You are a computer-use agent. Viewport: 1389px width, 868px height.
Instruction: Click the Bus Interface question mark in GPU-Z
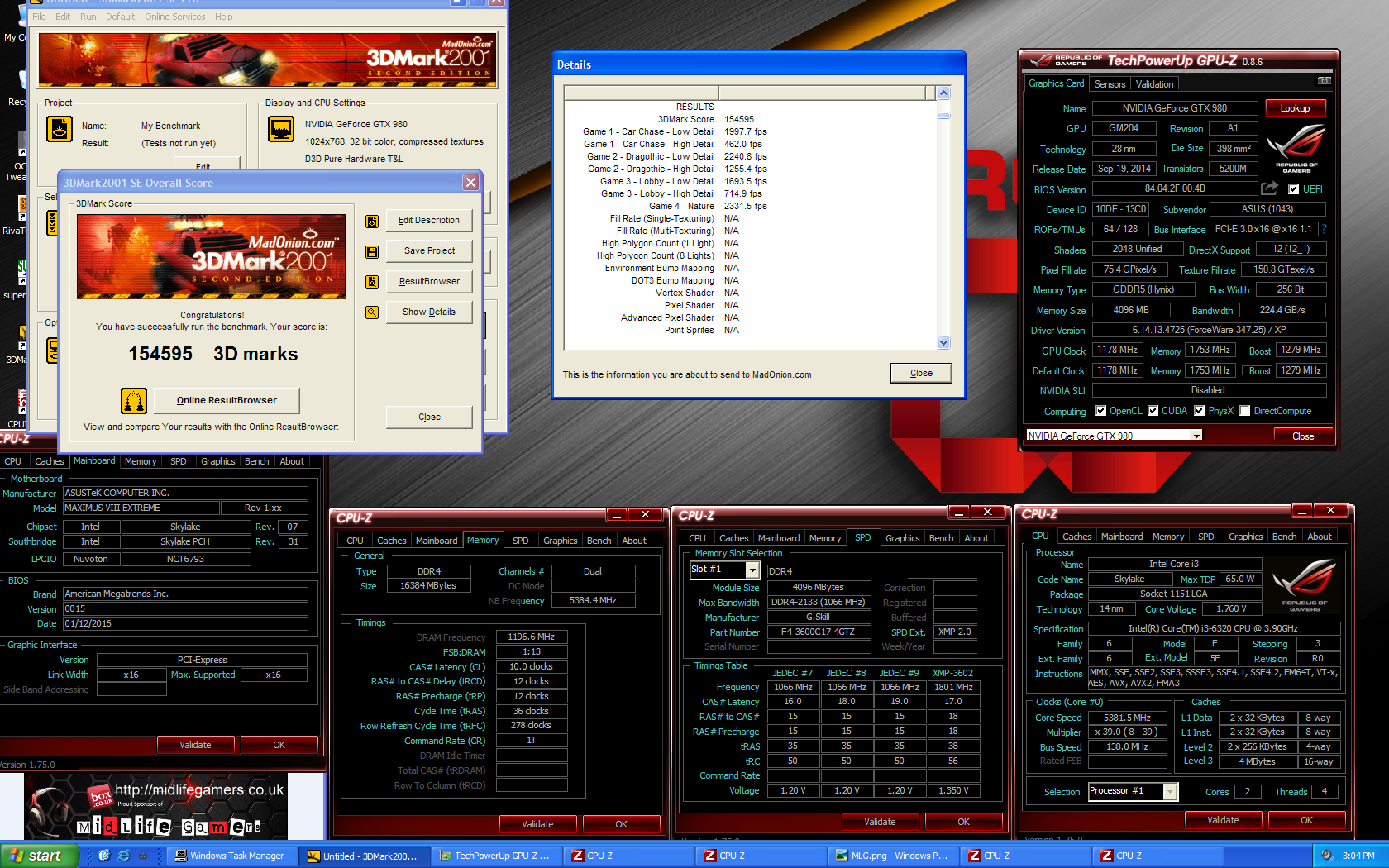coord(1324,229)
